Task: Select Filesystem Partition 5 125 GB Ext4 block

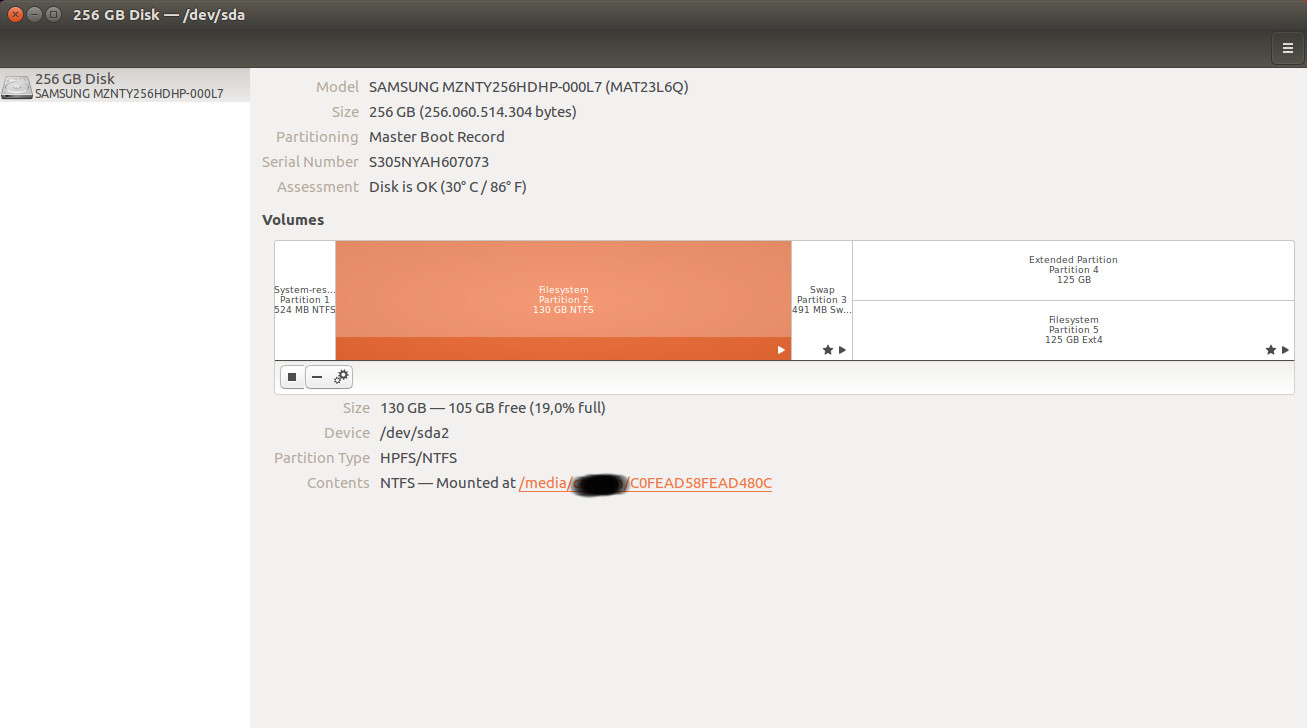Action: pyautogui.click(x=1073, y=330)
